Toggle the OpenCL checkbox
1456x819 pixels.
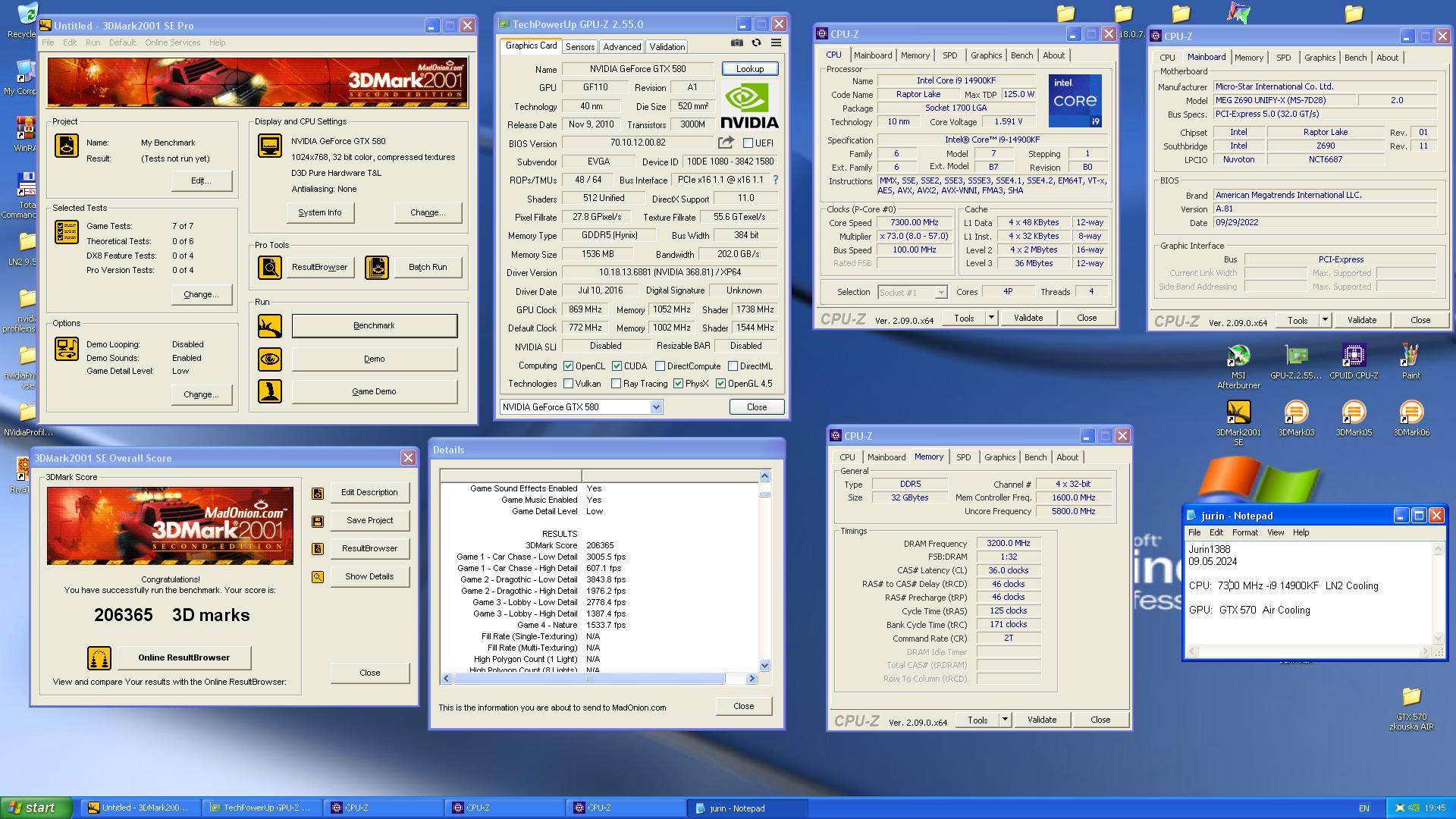[568, 366]
